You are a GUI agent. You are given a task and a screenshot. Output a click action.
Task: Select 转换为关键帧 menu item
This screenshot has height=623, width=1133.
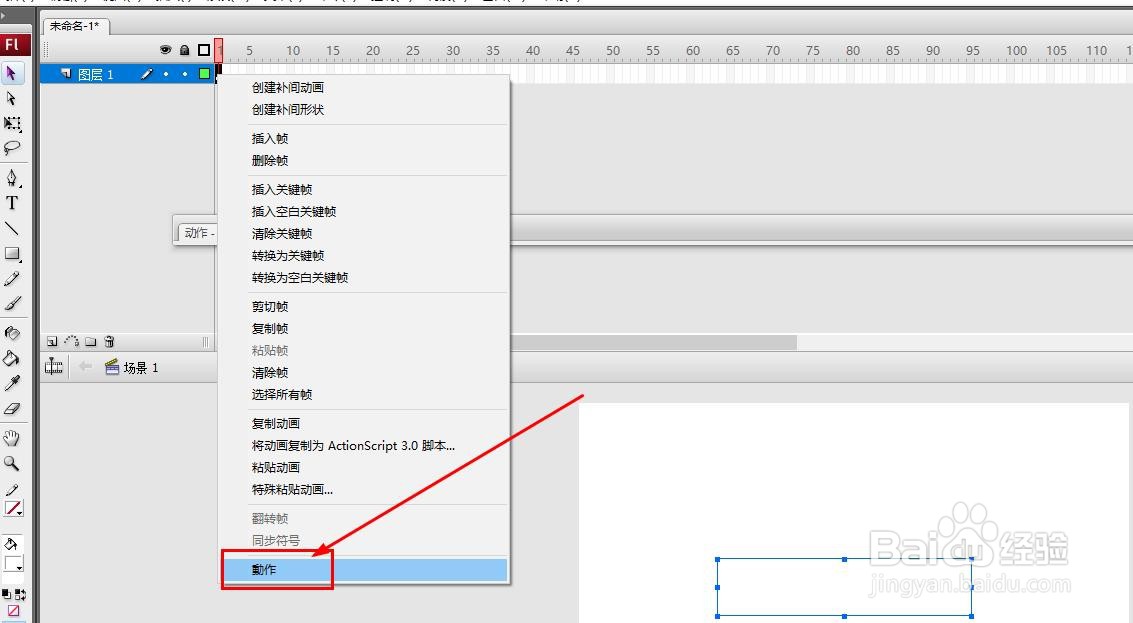pyautogui.click(x=288, y=256)
